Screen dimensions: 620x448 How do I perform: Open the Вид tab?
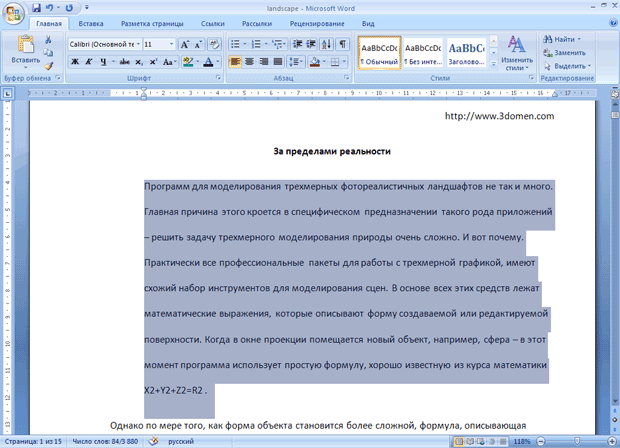pyautogui.click(x=368, y=24)
